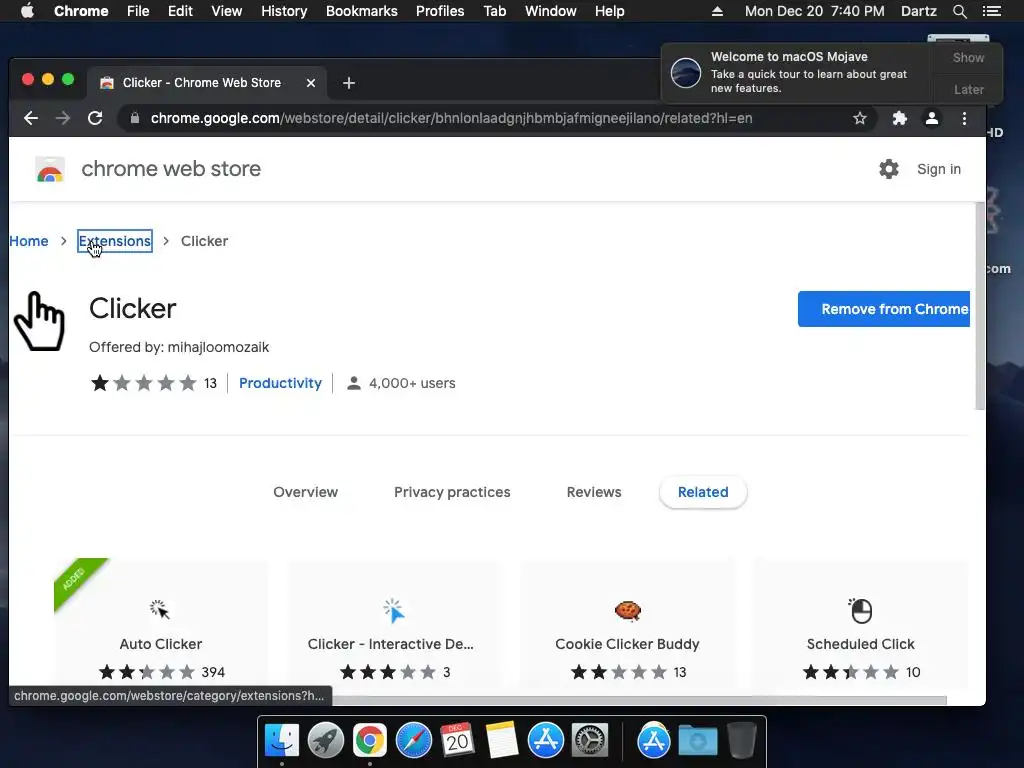The image size is (1024, 768).
Task: Open the web store settings gear
Action: [888, 169]
